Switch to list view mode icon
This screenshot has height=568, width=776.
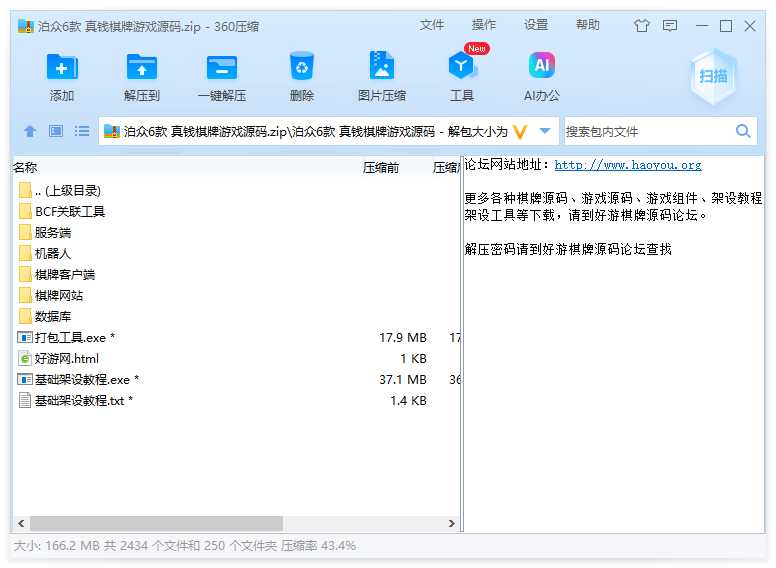[x=82, y=131]
